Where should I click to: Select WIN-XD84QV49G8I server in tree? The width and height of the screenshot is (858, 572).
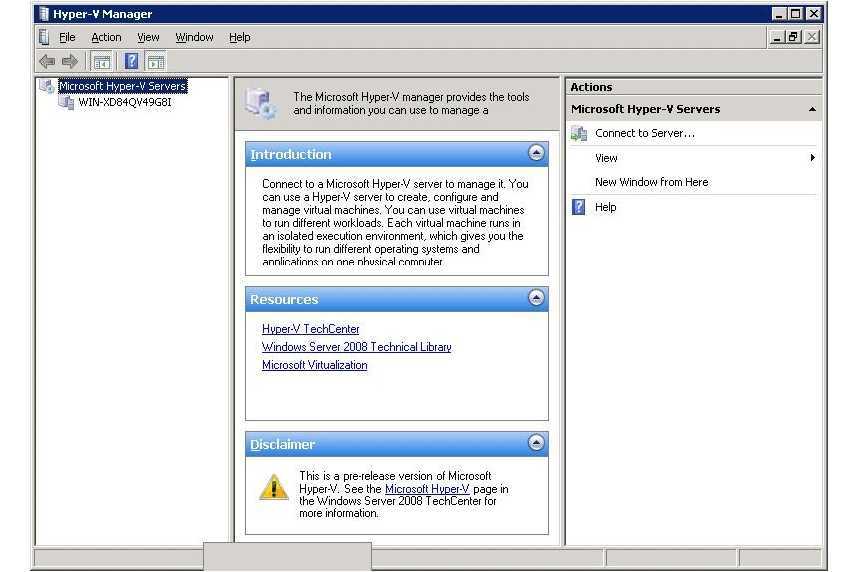pyautogui.click(x=125, y=102)
